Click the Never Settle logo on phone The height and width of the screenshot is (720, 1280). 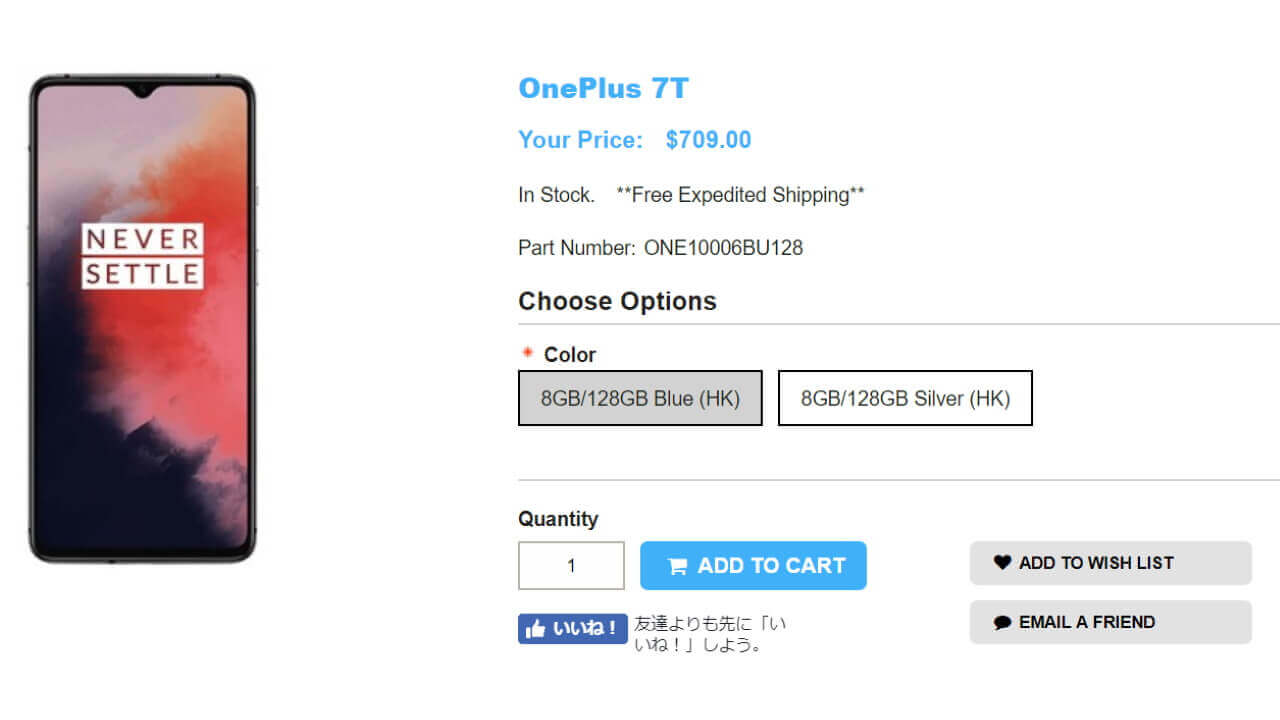tap(143, 256)
